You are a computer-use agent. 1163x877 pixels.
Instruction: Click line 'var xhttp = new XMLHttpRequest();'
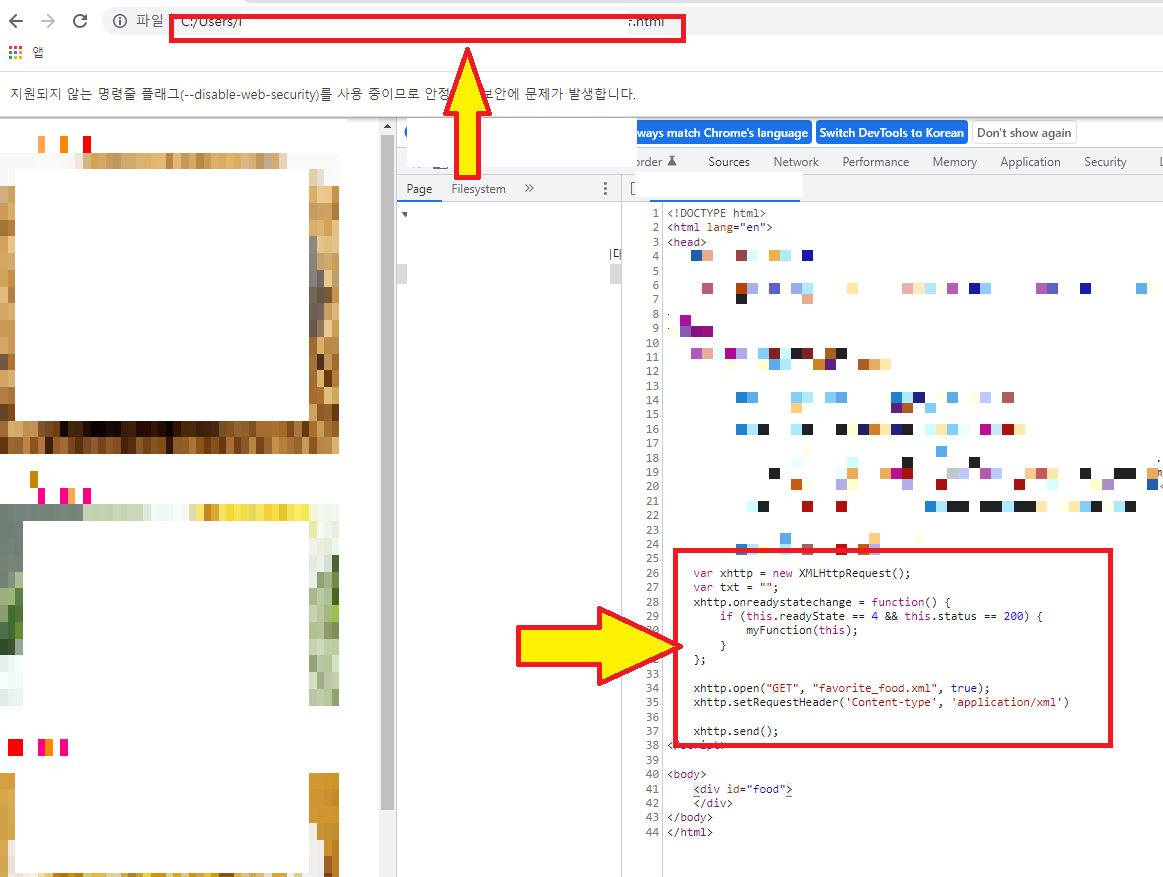[x=801, y=573]
